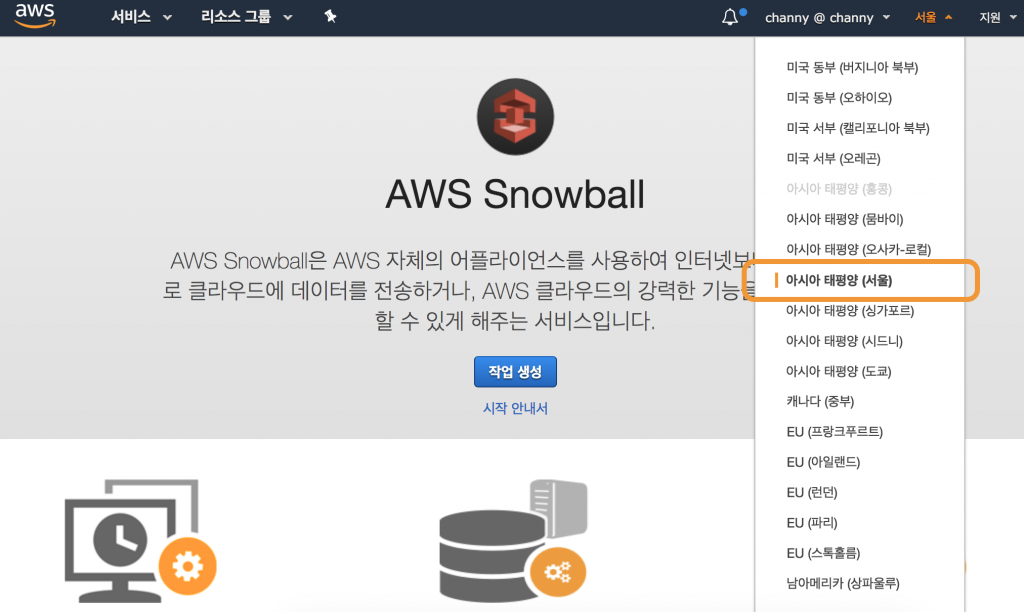Select region EU (스톡홀름)
Image resolution: width=1024 pixels, height=612 pixels.
[x=824, y=553]
